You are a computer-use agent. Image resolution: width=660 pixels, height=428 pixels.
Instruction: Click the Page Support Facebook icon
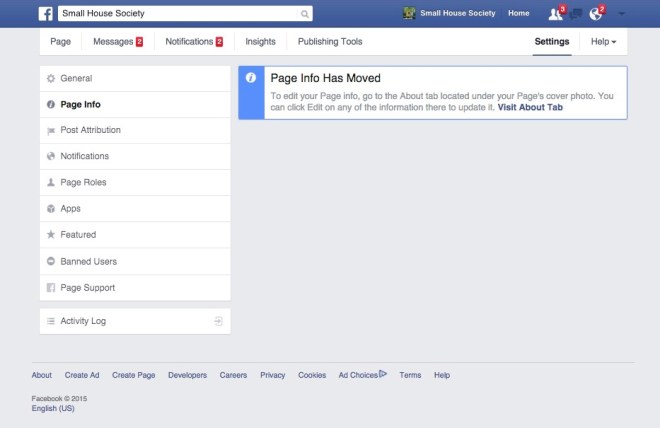tap(51, 288)
